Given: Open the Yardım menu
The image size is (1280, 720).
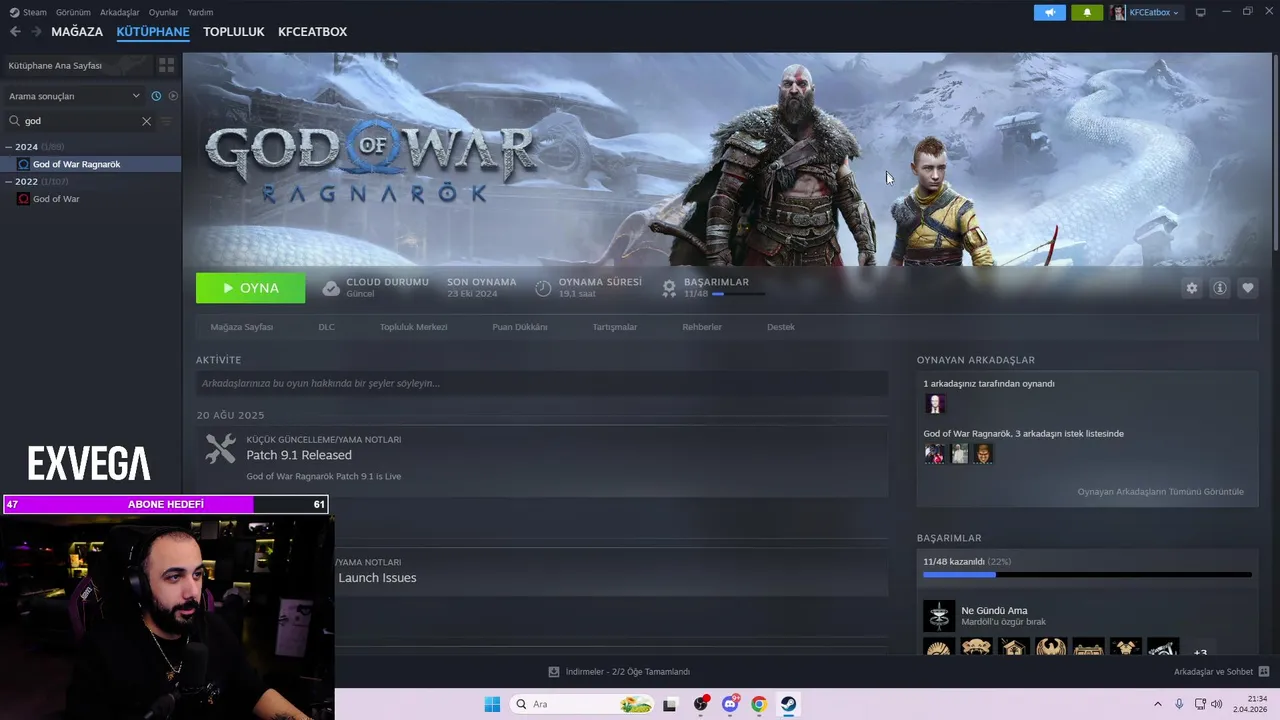Looking at the screenshot, I should (x=200, y=12).
